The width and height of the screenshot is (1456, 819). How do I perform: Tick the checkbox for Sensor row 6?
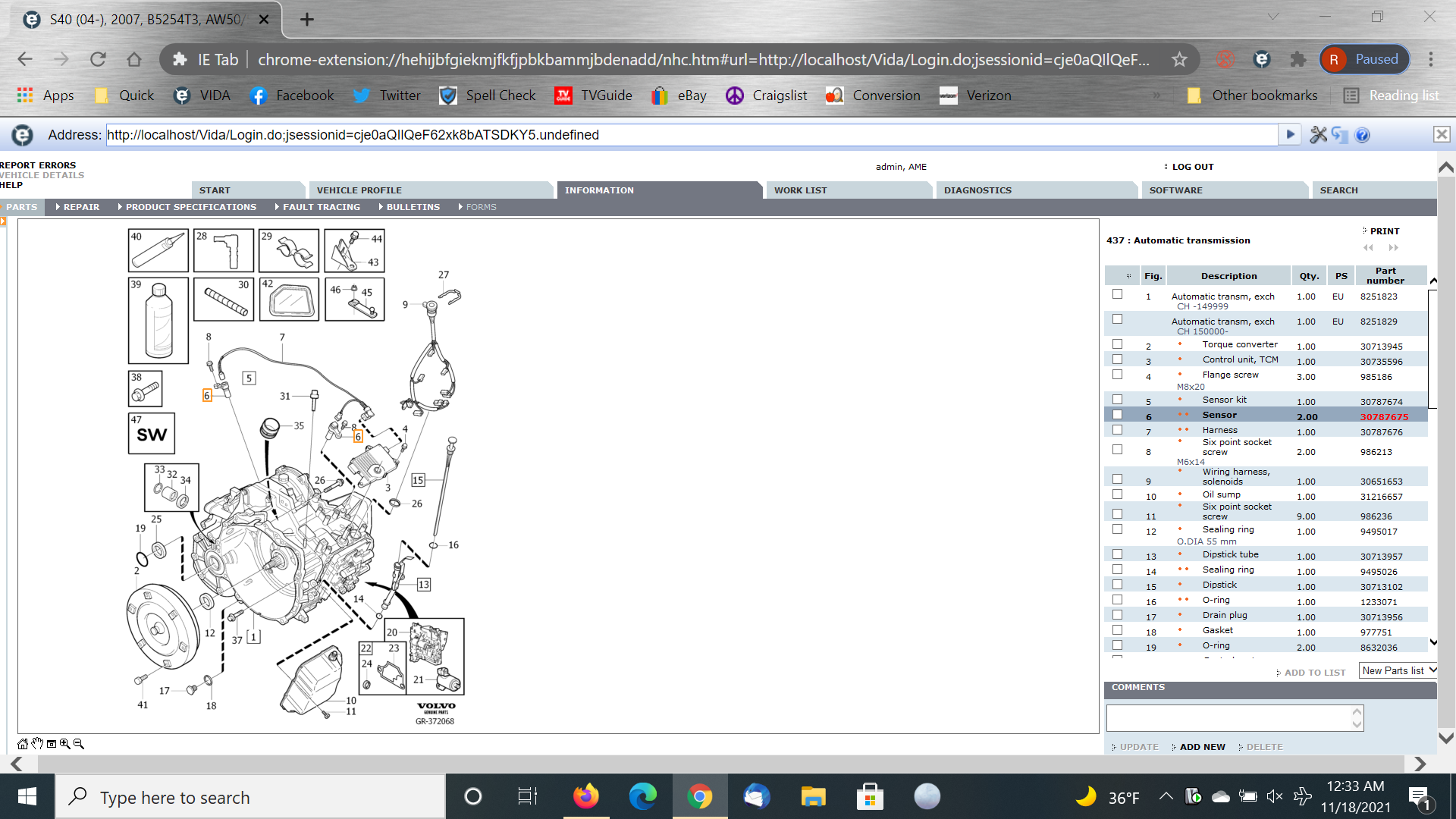pyautogui.click(x=1117, y=415)
